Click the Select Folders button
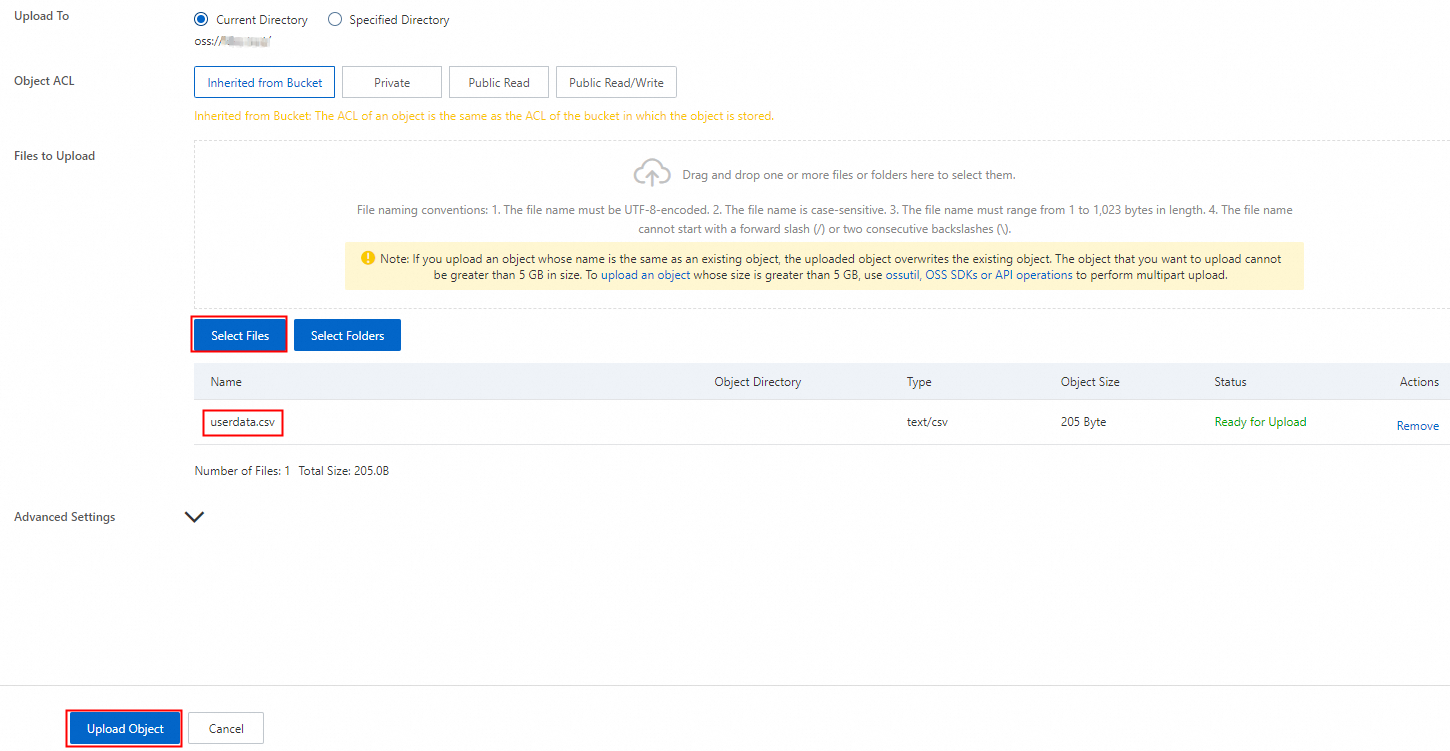Screen dimensions: 1450x751 click(347, 335)
